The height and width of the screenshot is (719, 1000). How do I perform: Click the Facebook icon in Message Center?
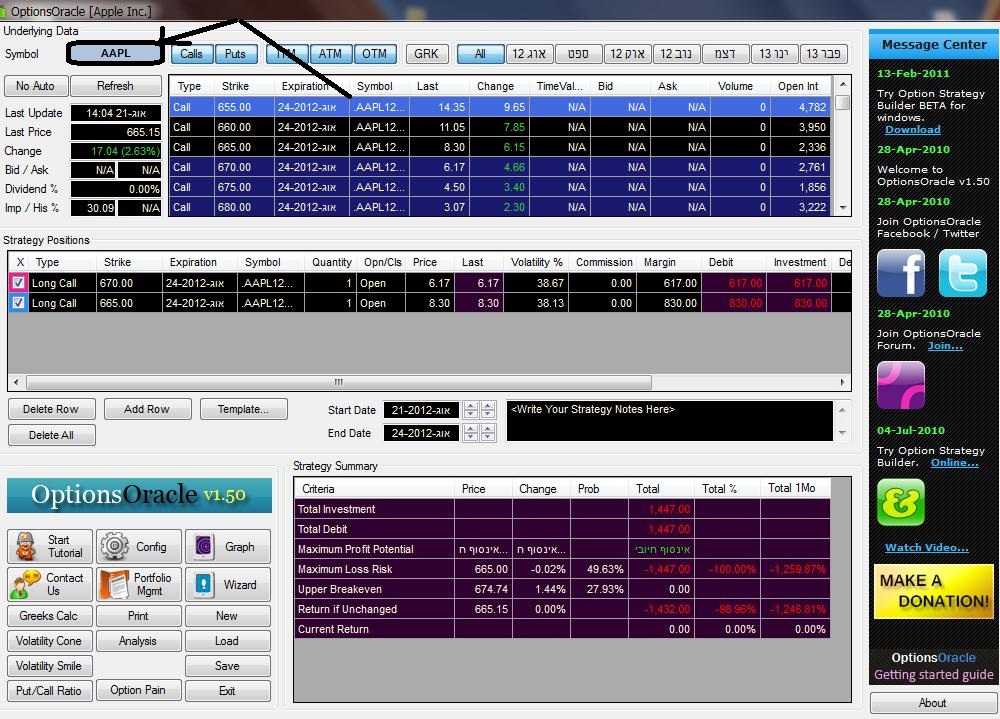point(901,273)
